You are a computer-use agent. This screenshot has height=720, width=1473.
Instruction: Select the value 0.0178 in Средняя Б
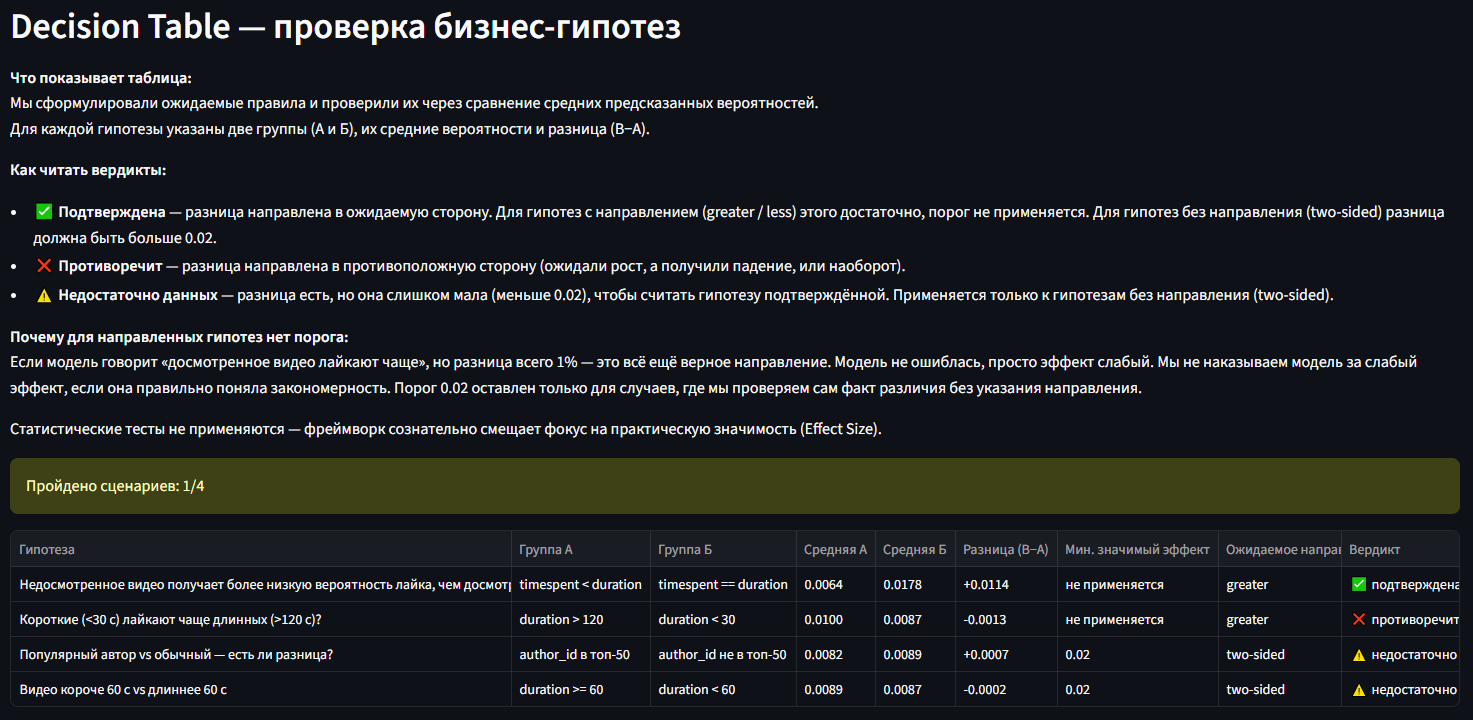(914, 585)
